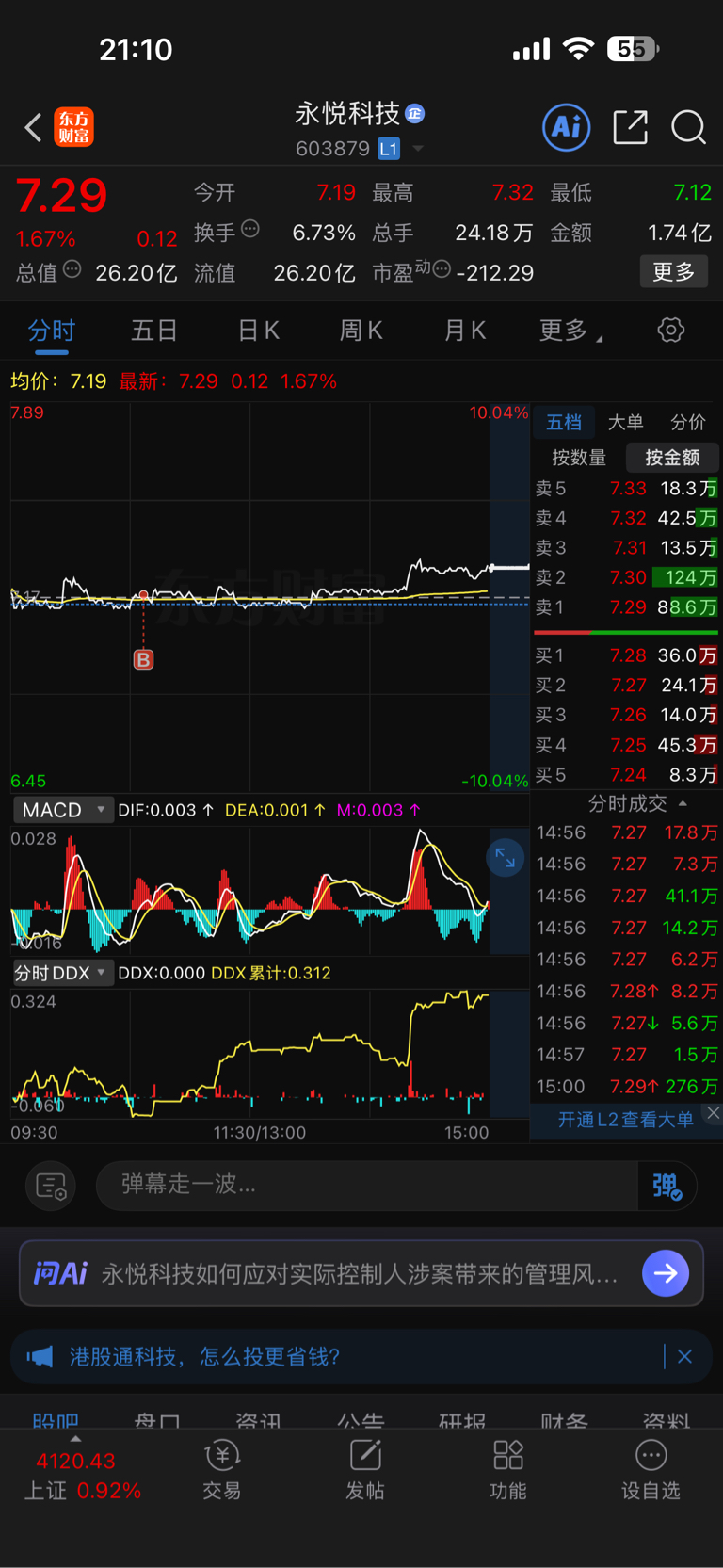
Task: Tap the buy-sell ratio bar
Action: (626, 632)
